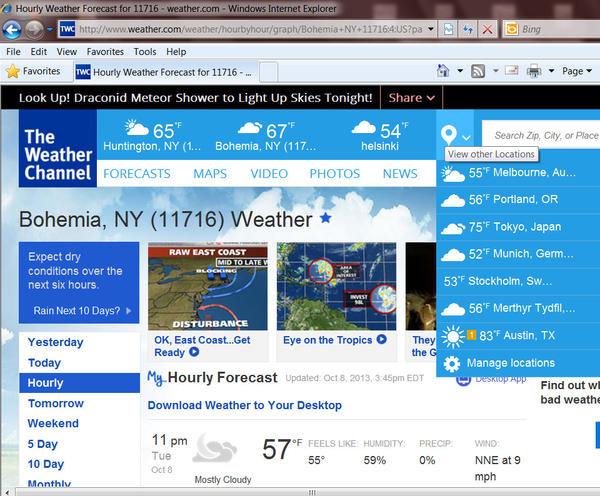Viewport: 600px width, 496px height.
Task: Open the VIDEO navigation tab
Action: [x=269, y=174]
